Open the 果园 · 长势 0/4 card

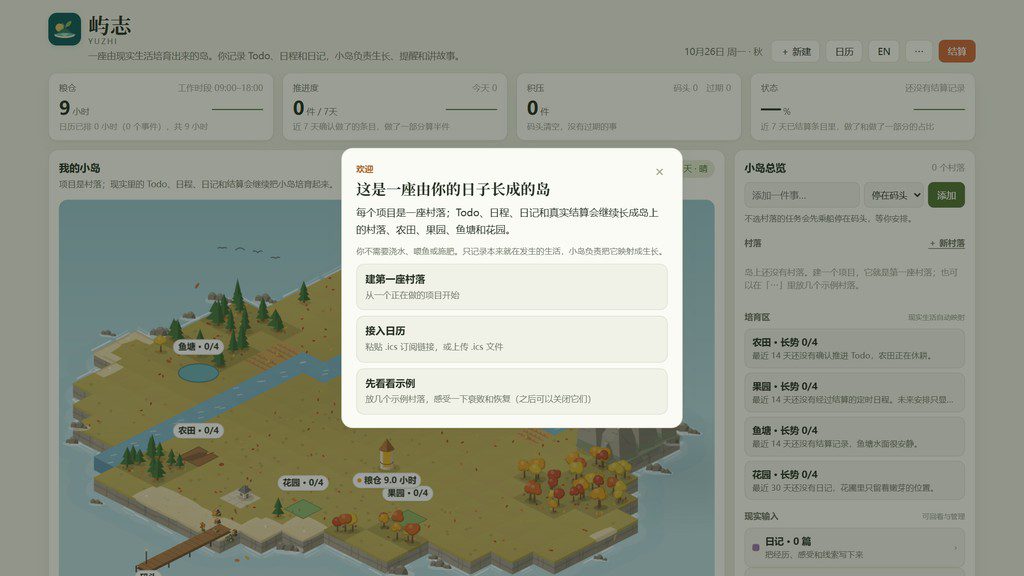tap(854, 392)
